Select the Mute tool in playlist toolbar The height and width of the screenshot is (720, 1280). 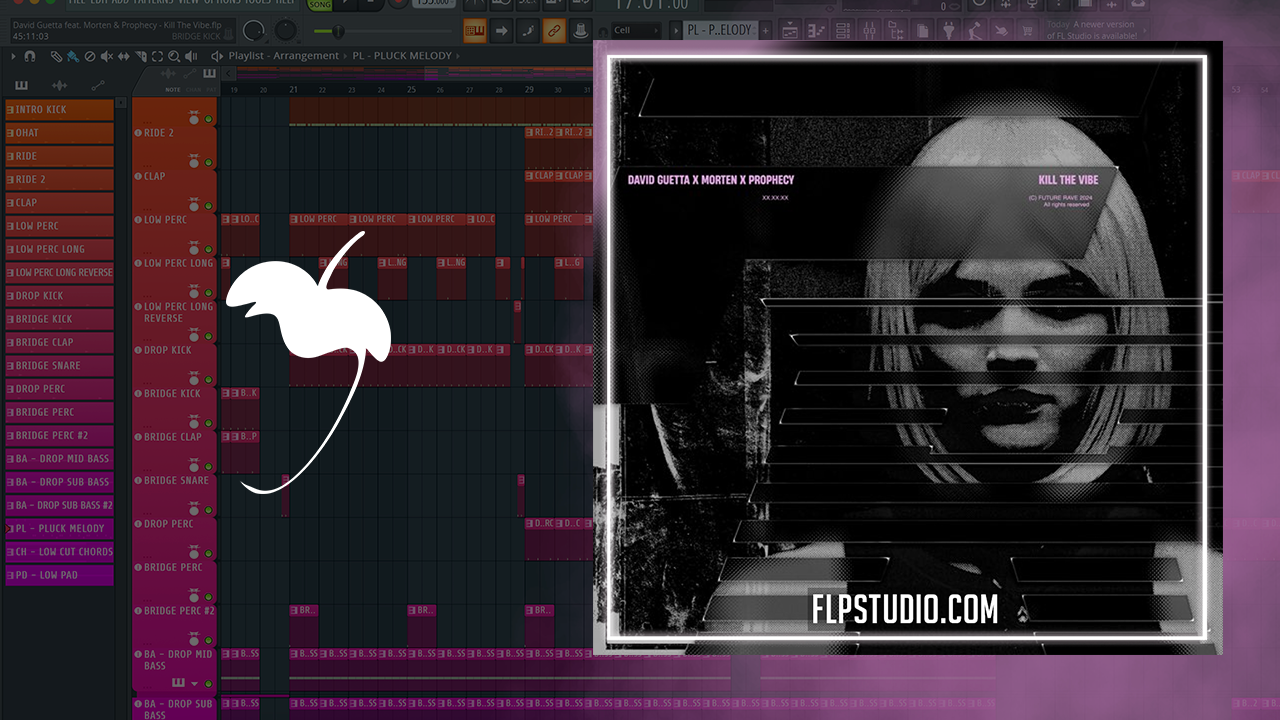pos(106,57)
